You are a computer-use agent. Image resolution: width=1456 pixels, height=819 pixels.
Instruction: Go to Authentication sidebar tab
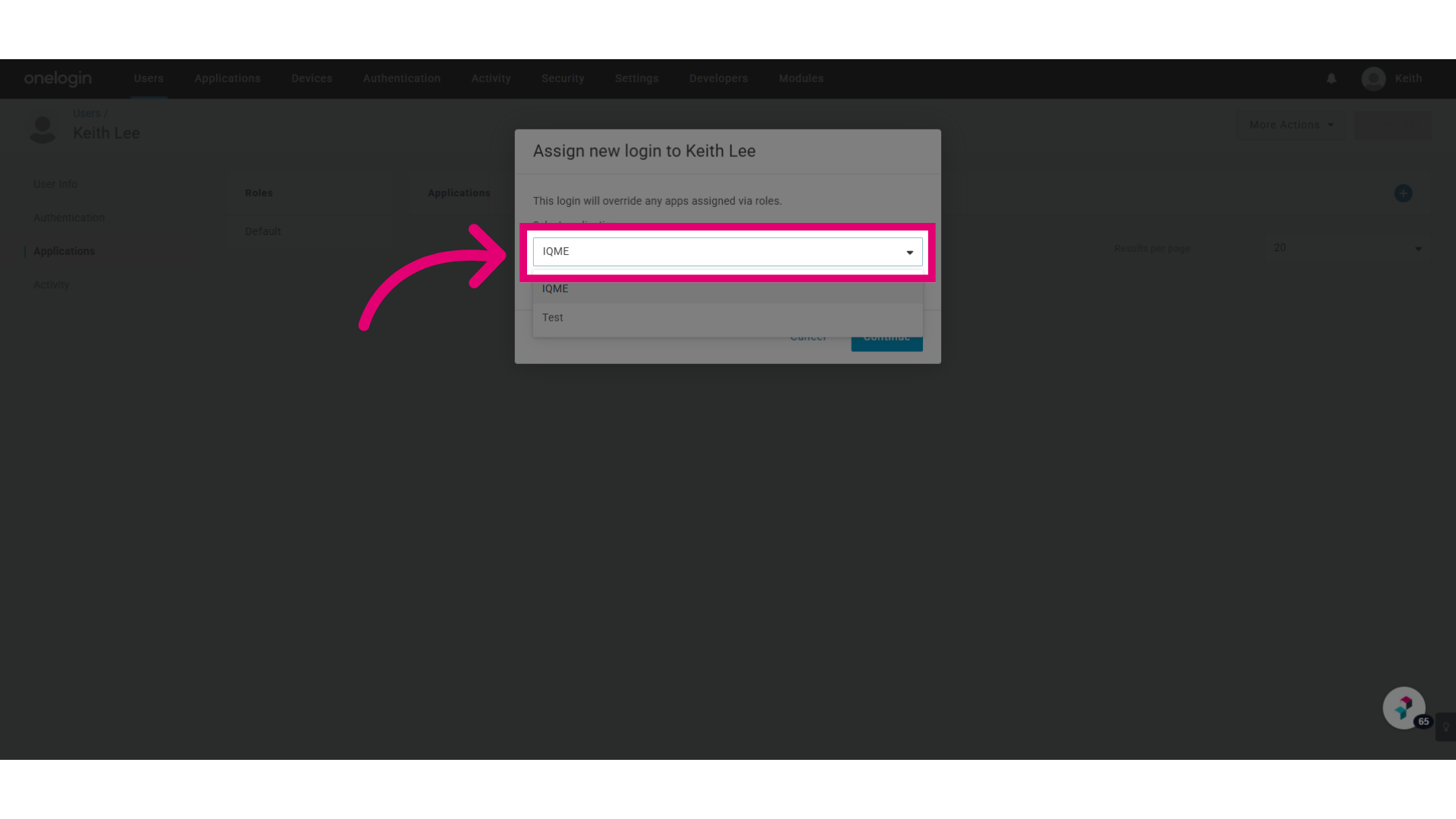[69, 218]
